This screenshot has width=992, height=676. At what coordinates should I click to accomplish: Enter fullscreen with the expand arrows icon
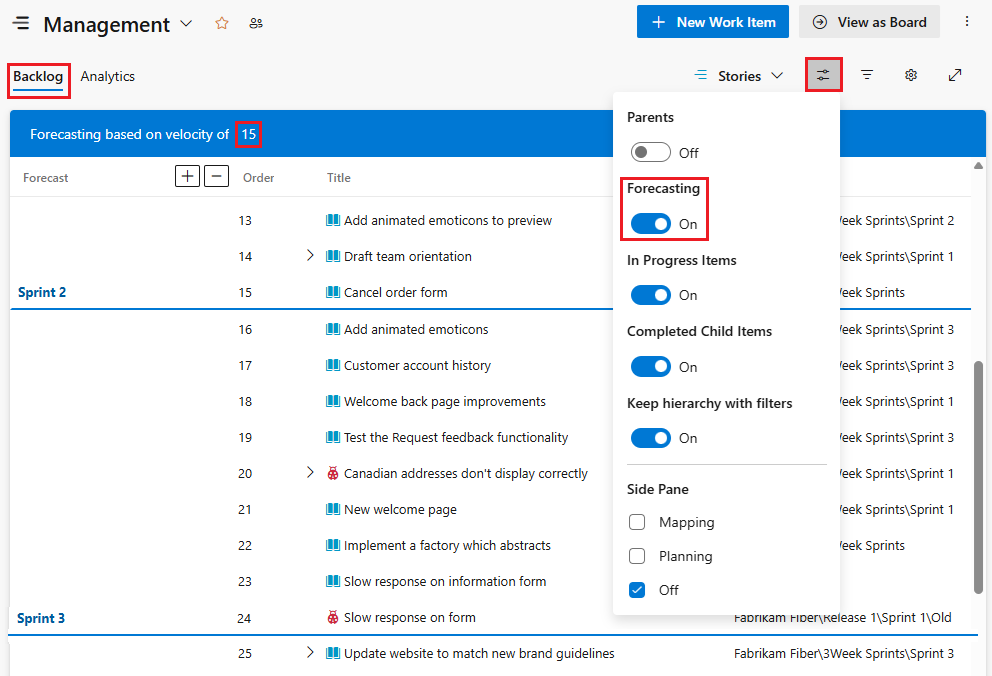tap(955, 74)
